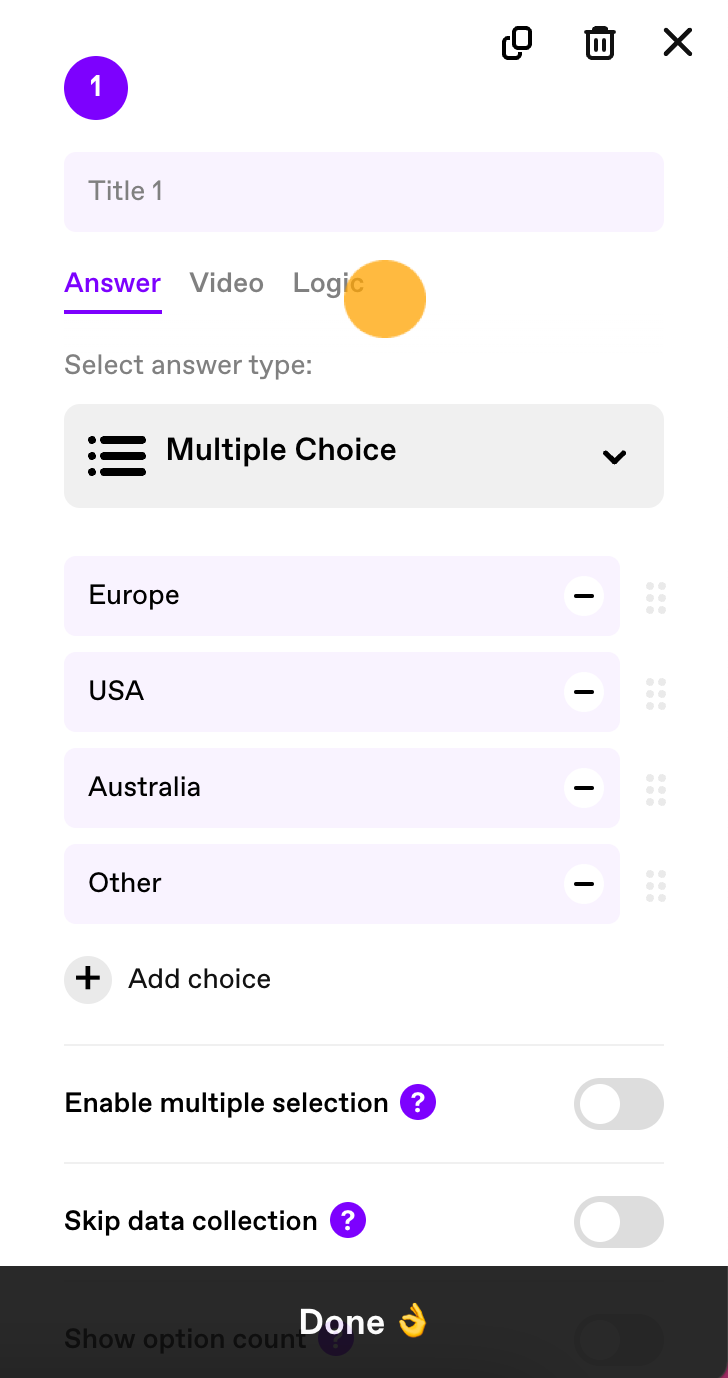
Task: Close the question editor panel
Action: pyautogui.click(x=678, y=42)
